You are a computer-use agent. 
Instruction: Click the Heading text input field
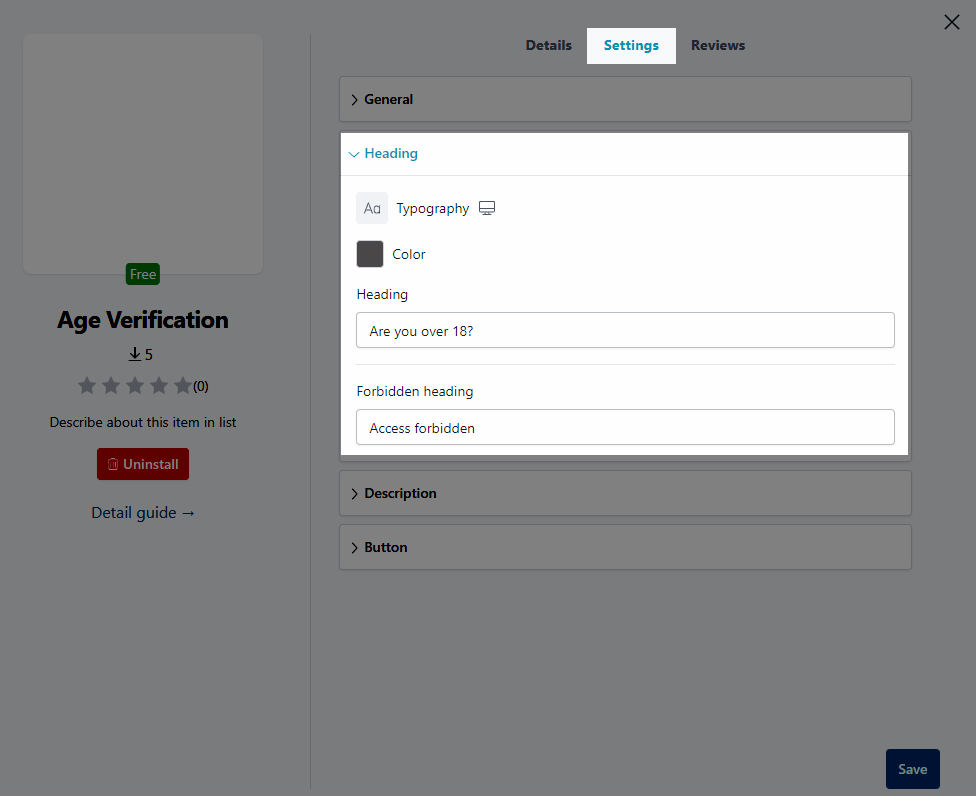click(x=625, y=330)
